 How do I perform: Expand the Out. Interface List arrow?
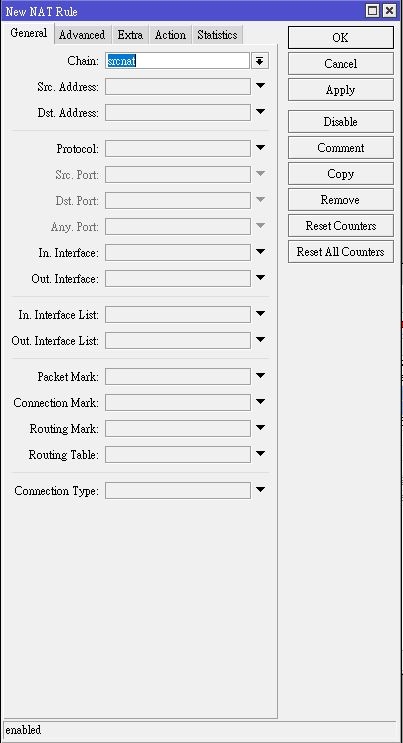260,340
